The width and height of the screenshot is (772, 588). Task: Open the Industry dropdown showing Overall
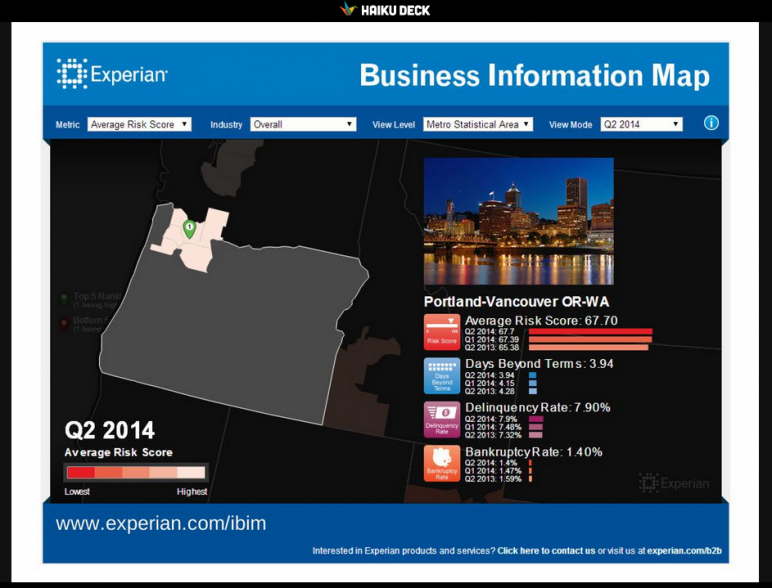[x=303, y=124]
